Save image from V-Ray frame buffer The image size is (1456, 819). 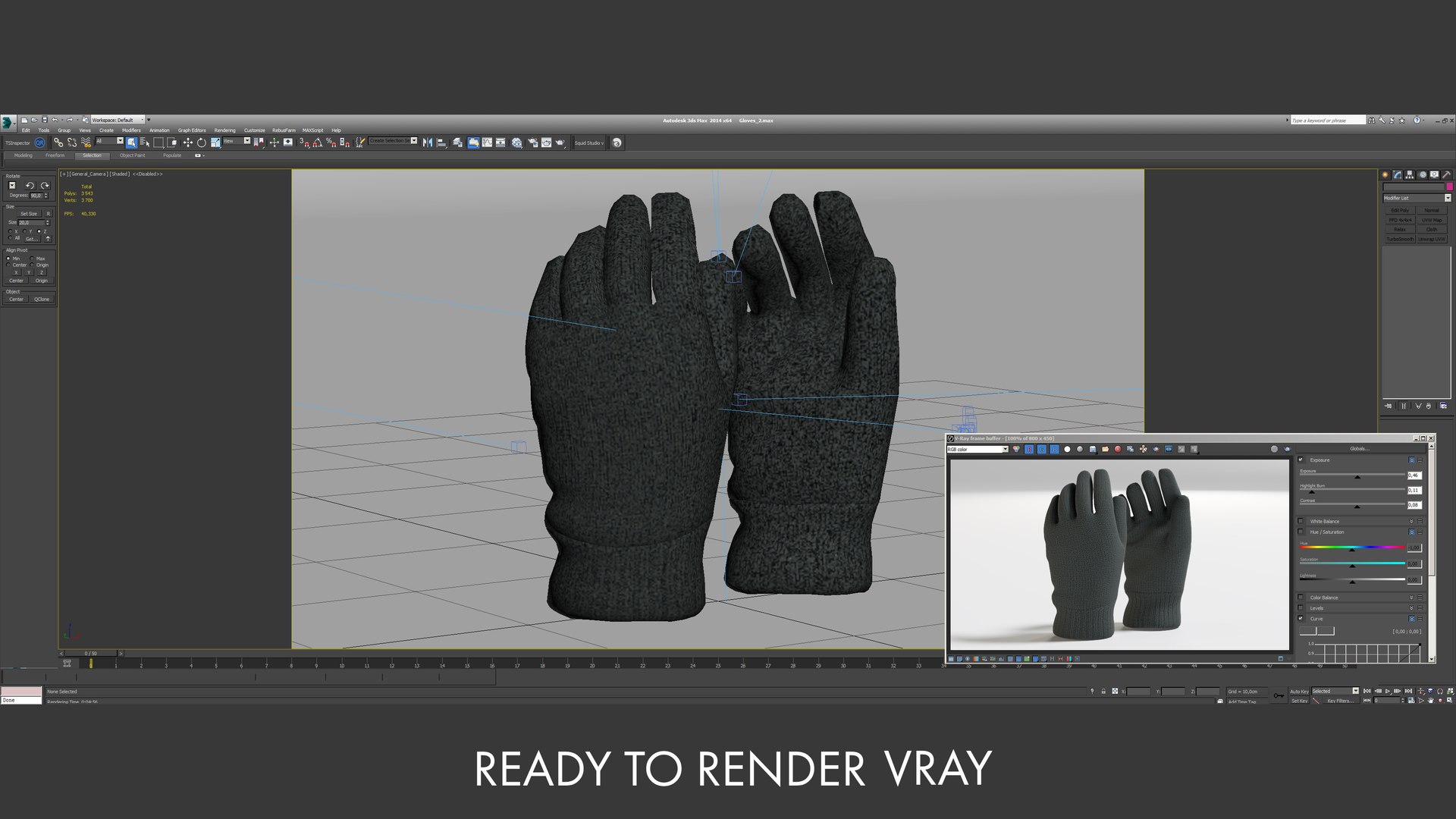click(x=1093, y=449)
